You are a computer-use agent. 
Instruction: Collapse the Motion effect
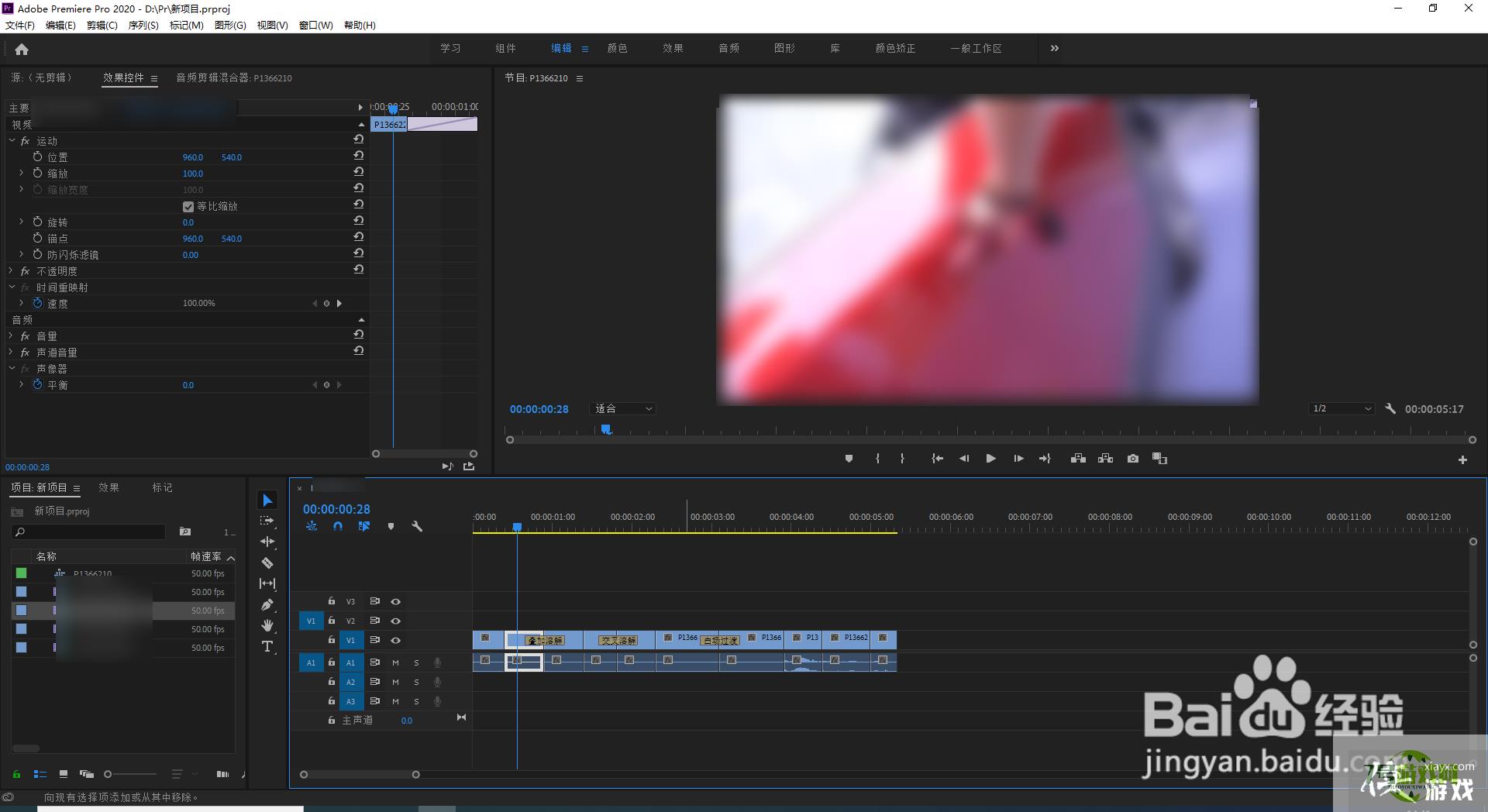[11, 141]
